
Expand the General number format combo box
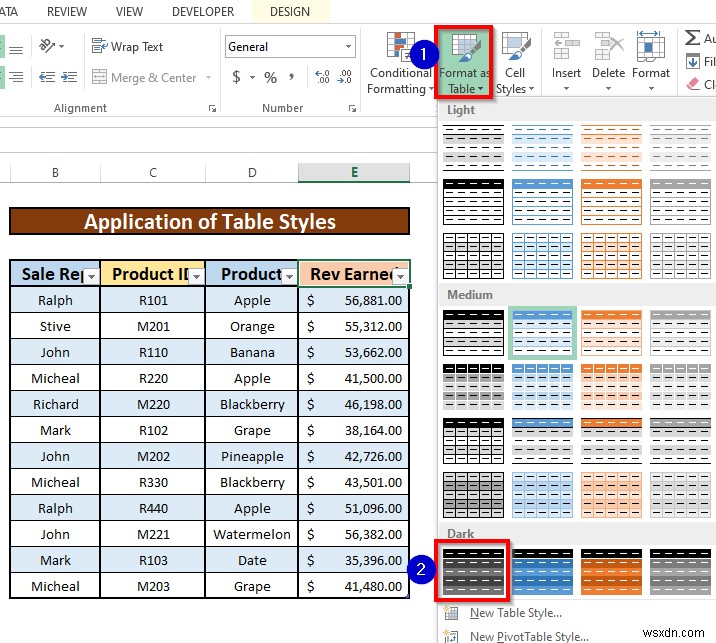tap(348, 47)
